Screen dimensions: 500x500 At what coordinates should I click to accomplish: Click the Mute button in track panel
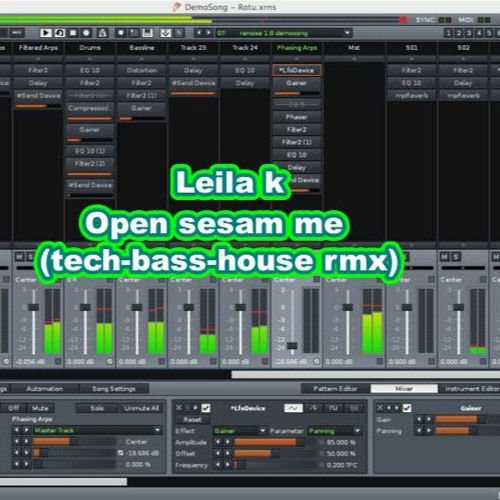point(40,408)
